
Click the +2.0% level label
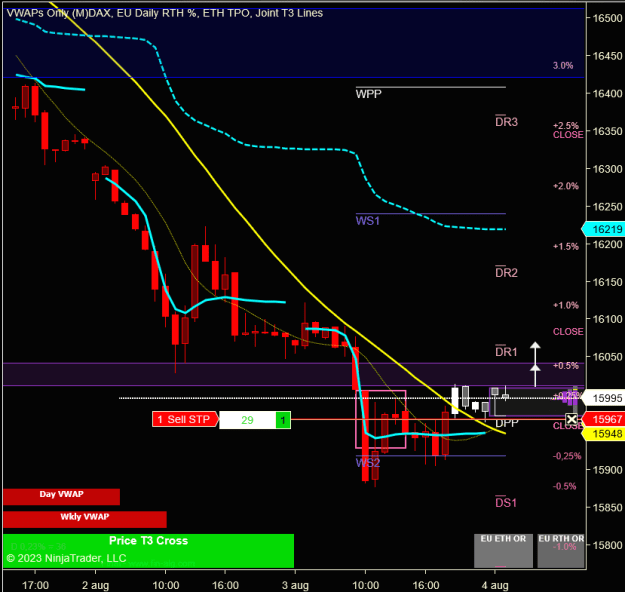tap(566, 186)
